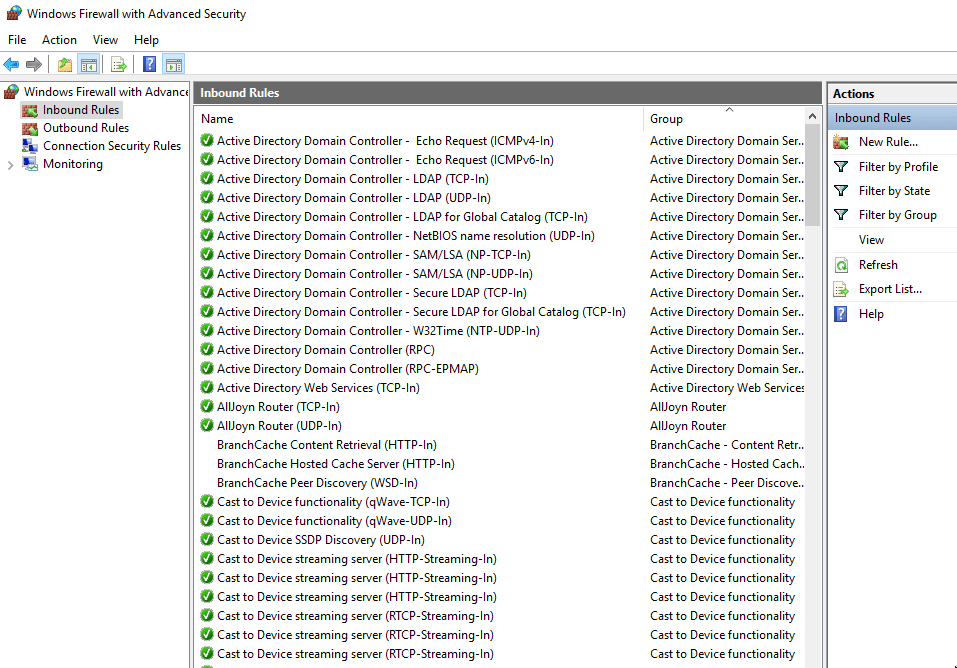Click the Windows Firewall icon in title bar
957x668 pixels.
pos(13,14)
